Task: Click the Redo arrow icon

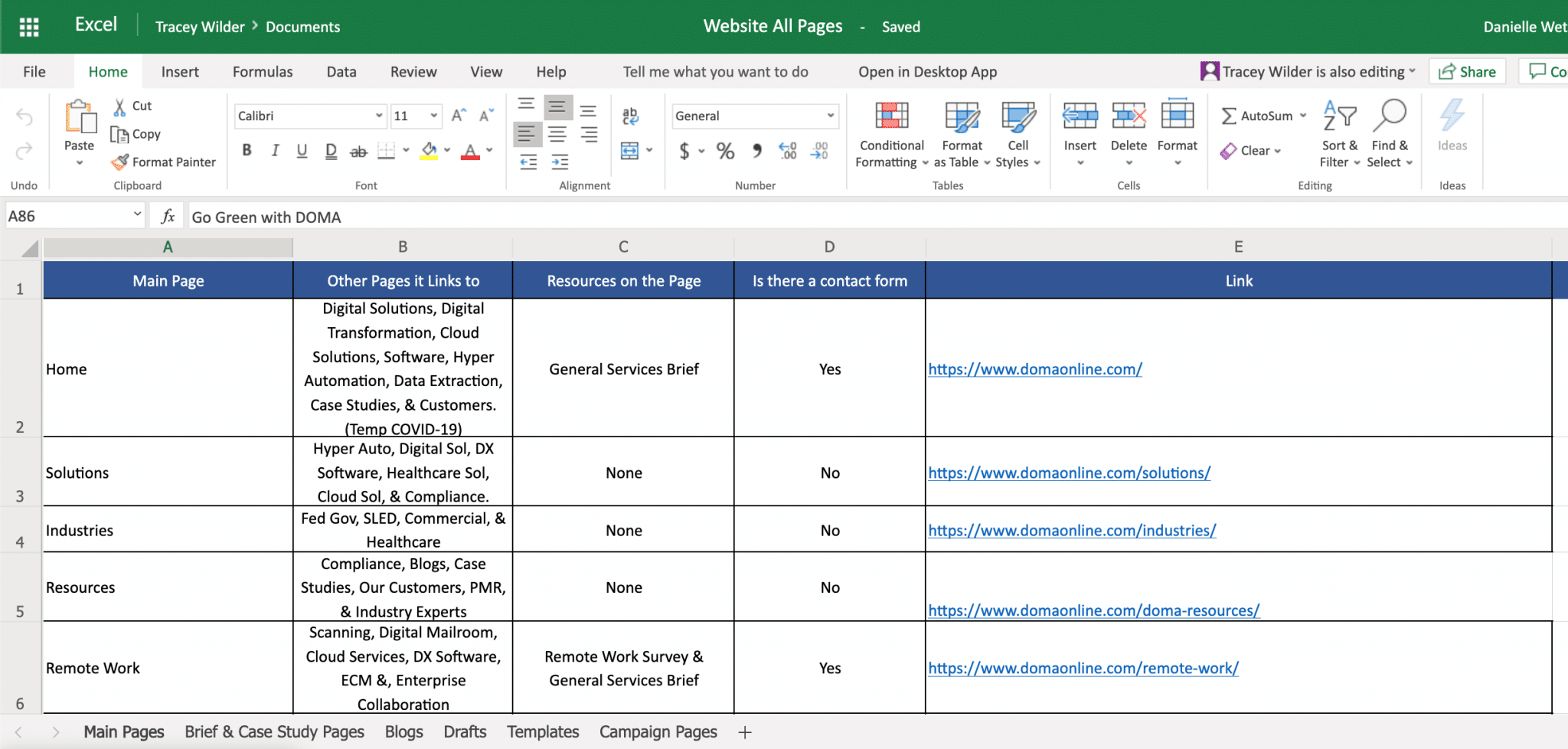Action: point(24,151)
